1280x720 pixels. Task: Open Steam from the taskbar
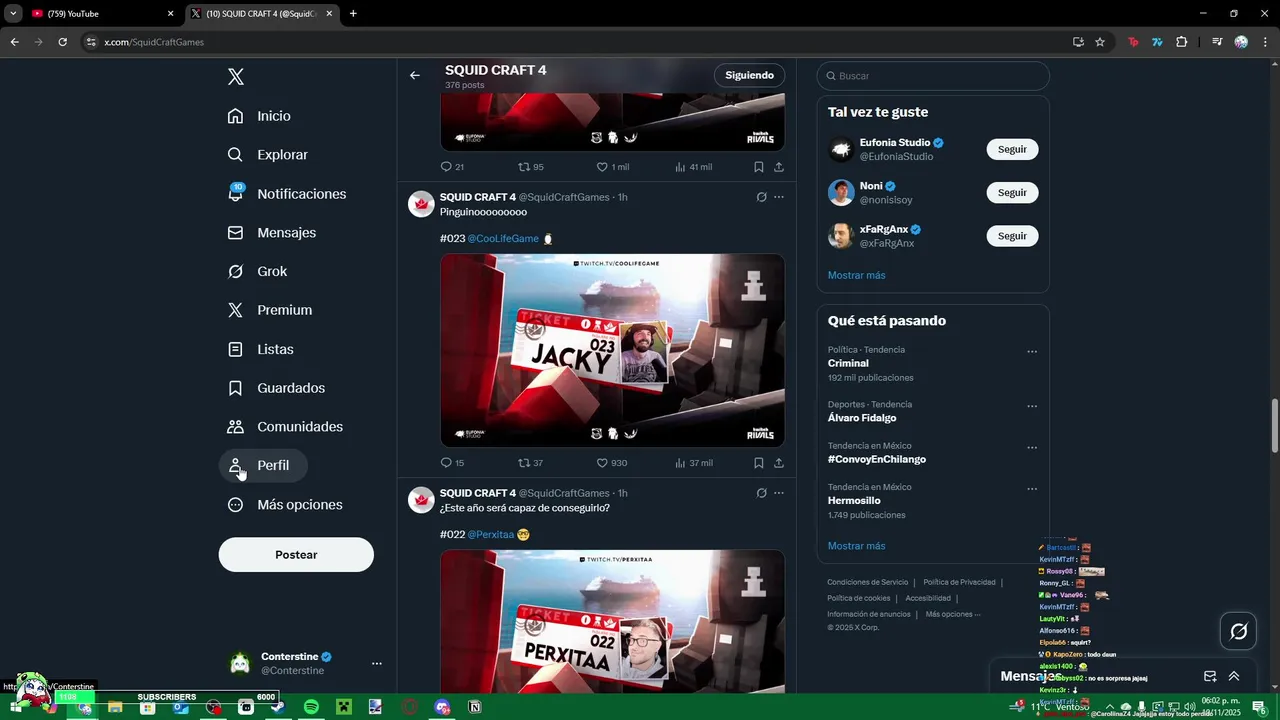(x=278, y=707)
